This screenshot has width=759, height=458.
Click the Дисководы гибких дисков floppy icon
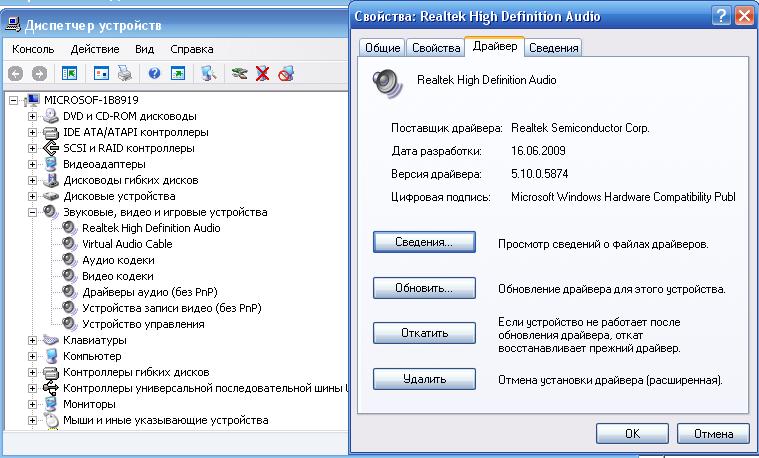[50, 180]
